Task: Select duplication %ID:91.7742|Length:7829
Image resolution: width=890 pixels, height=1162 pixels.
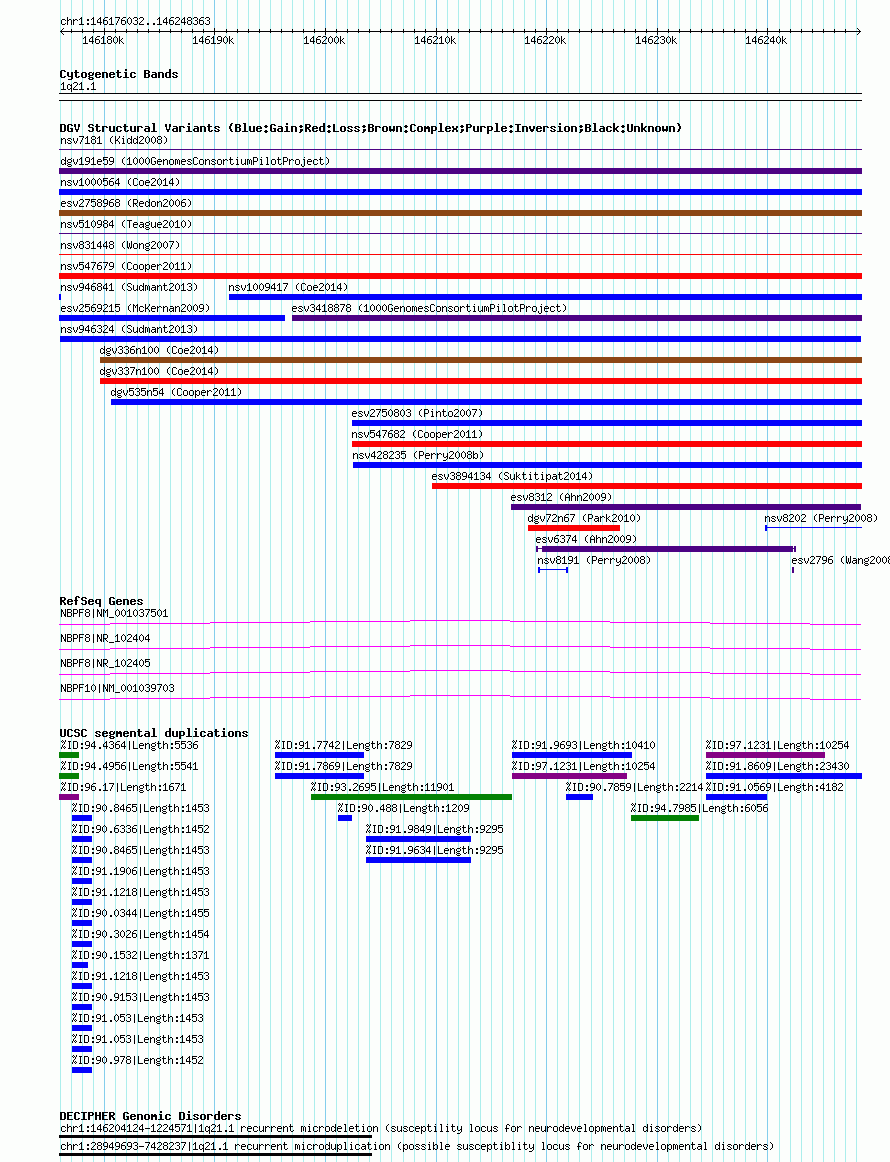Action: 344,746
